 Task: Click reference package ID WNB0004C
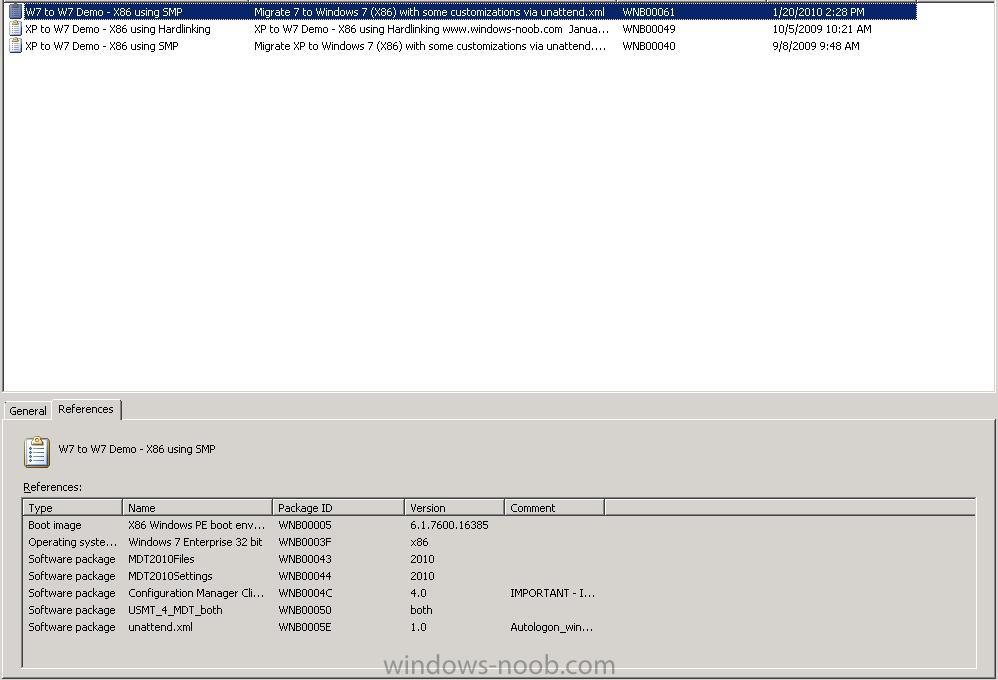[305, 593]
